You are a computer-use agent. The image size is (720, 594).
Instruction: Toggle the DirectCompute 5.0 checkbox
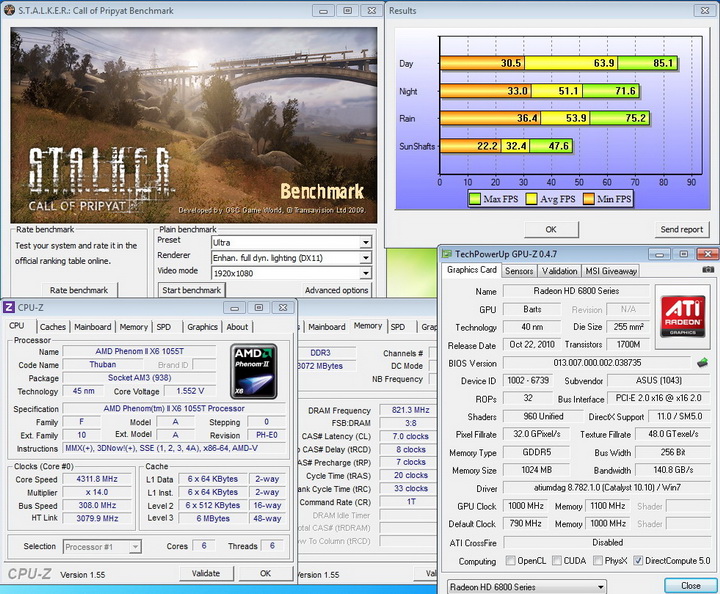coord(638,560)
